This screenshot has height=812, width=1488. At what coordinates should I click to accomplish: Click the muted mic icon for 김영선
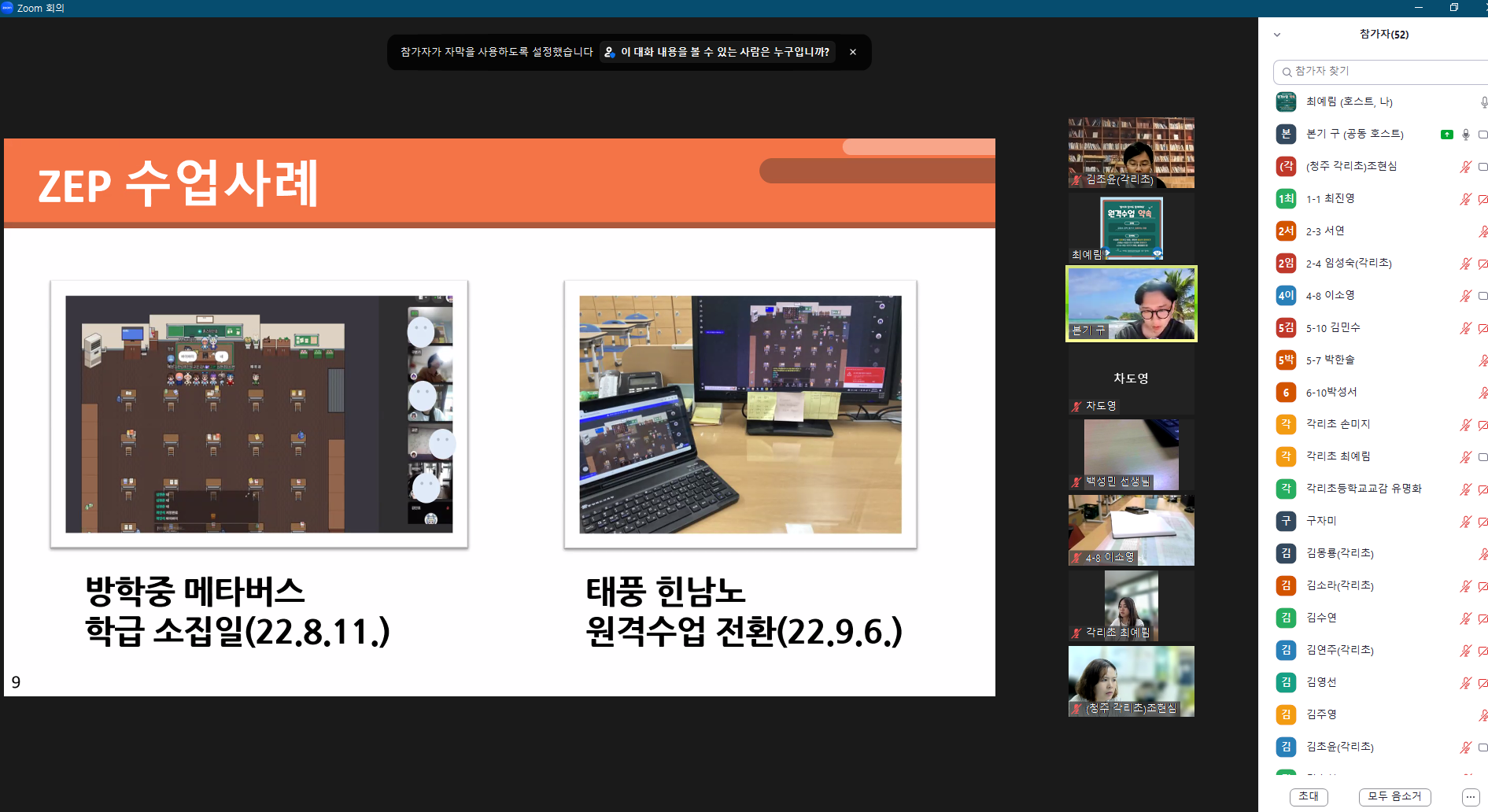pyautogui.click(x=1465, y=683)
